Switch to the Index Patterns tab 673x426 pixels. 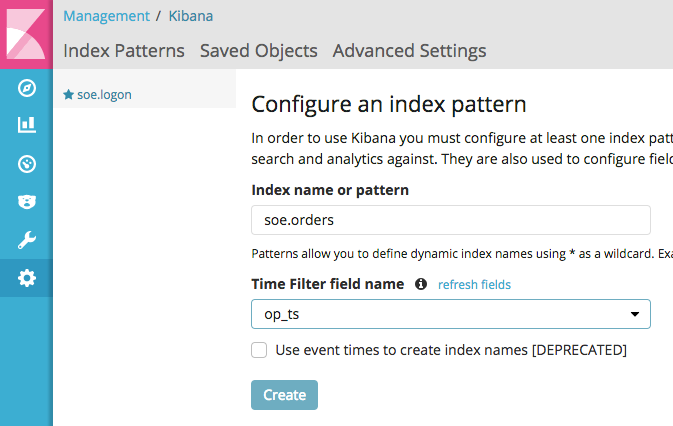(124, 50)
